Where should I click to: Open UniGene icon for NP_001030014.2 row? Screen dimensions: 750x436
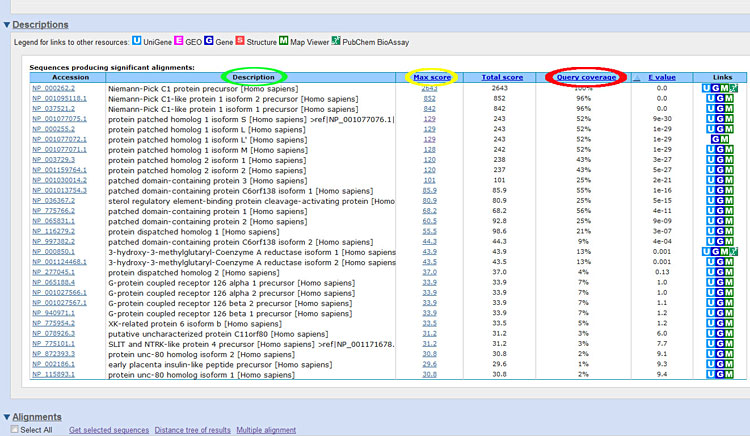coord(711,180)
